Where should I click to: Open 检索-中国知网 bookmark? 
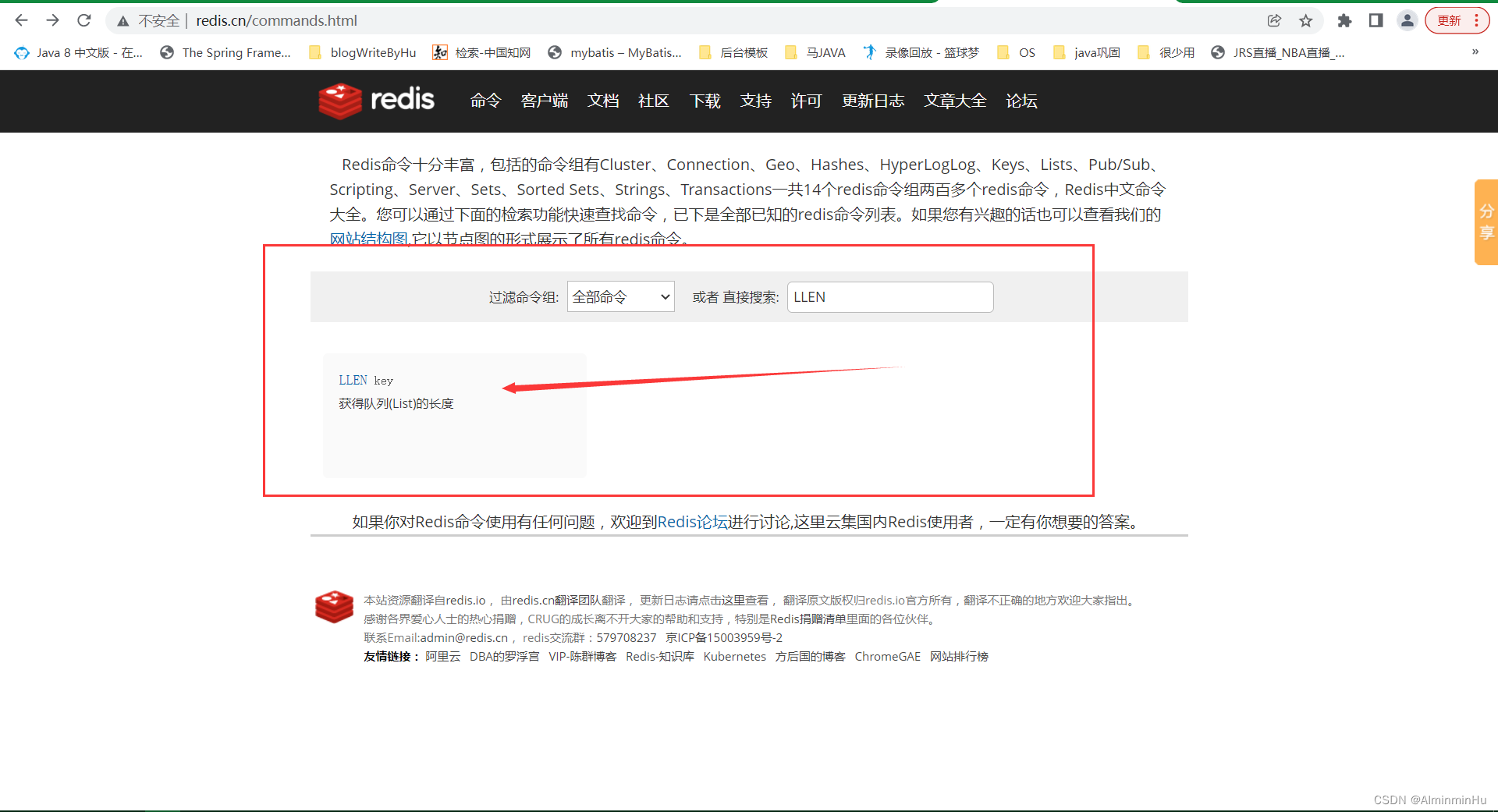click(x=482, y=52)
